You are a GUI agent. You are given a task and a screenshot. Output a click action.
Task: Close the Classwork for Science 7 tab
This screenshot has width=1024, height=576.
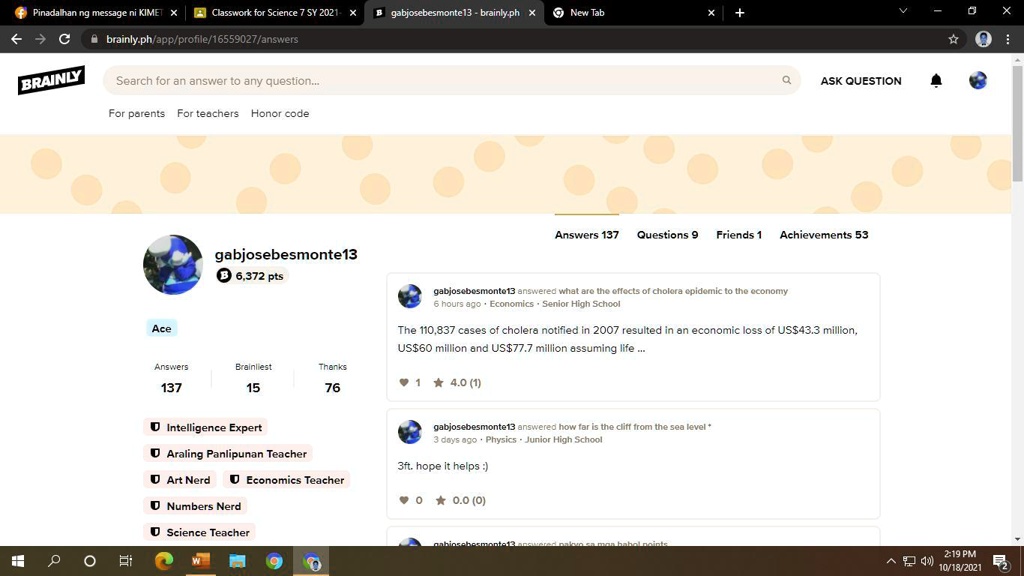pos(353,12)
